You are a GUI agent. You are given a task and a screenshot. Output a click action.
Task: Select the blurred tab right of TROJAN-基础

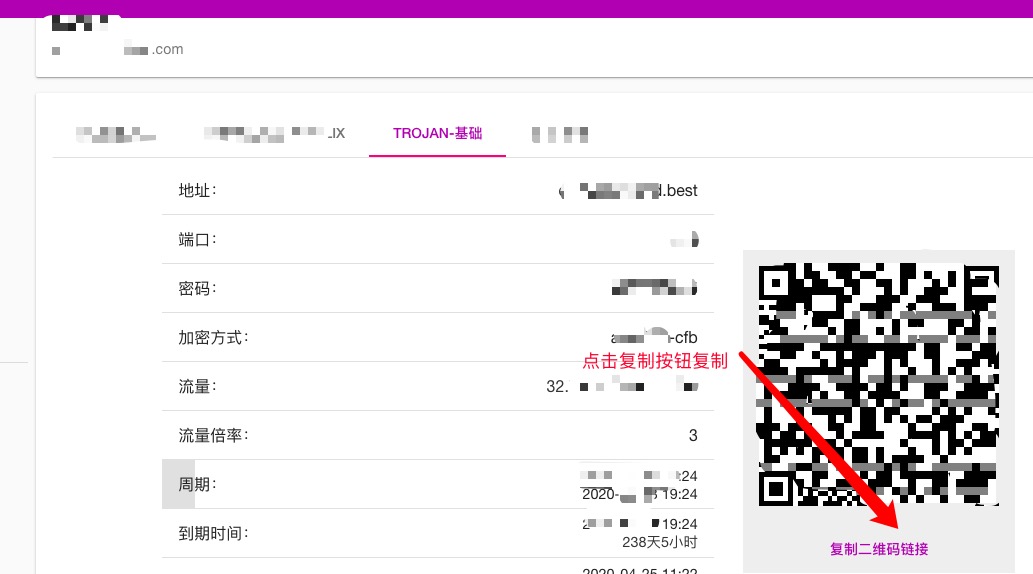pyautogui.click(x=559, y=133)
